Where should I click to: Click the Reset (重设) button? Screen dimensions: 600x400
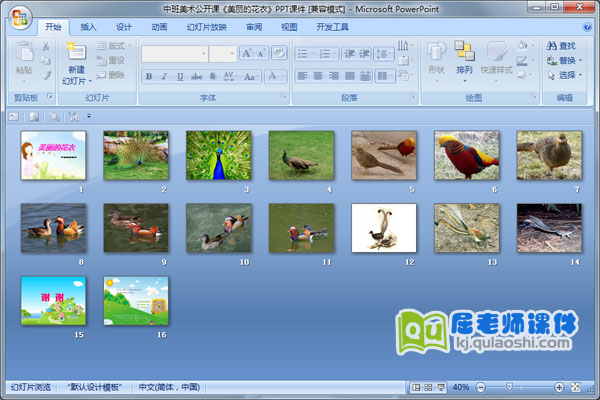point(111,60)
